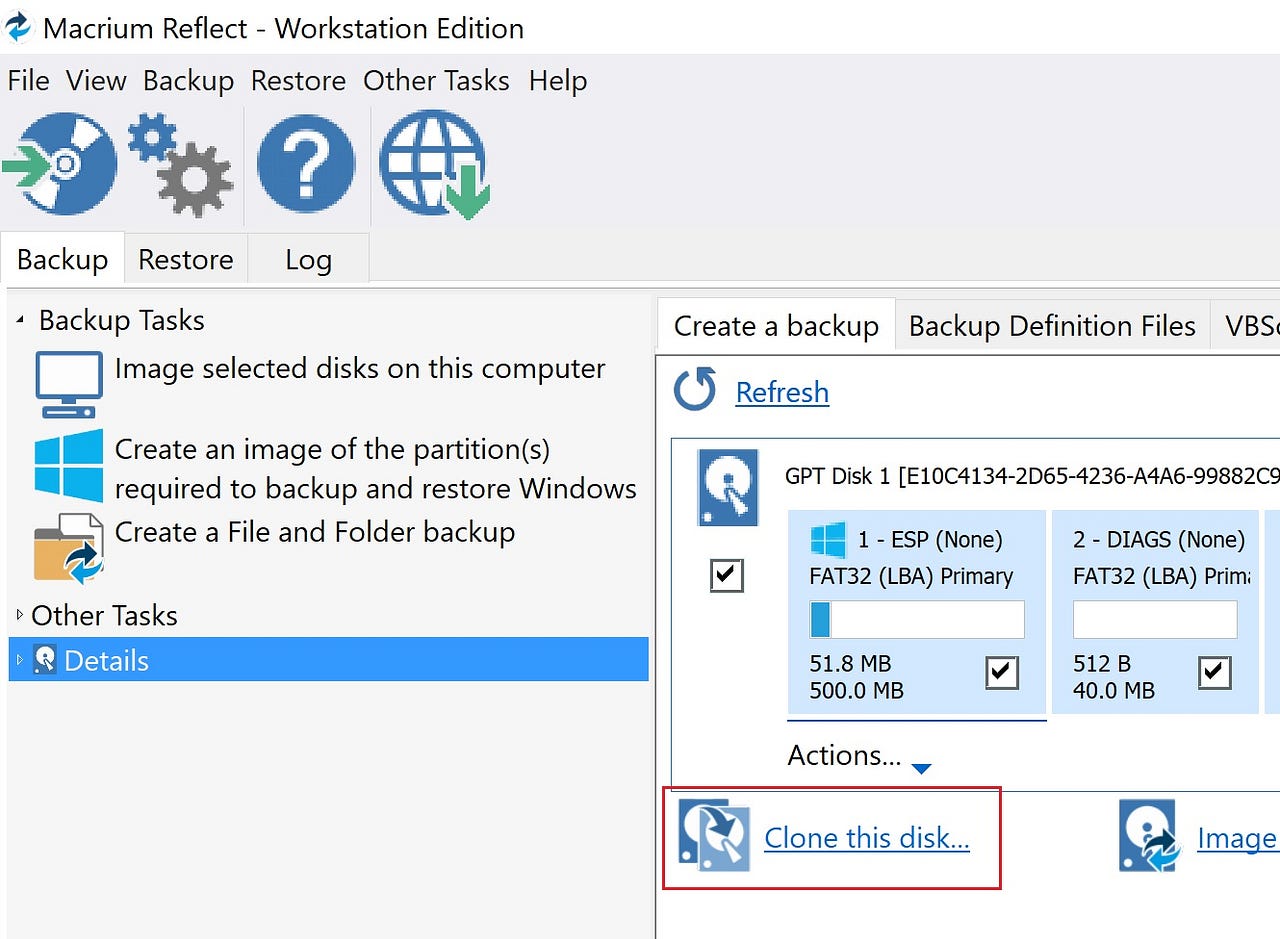Open settings via the gears toolbar icon
Viewport: 1280px width, 939px height.
click(x=180, y=165)
